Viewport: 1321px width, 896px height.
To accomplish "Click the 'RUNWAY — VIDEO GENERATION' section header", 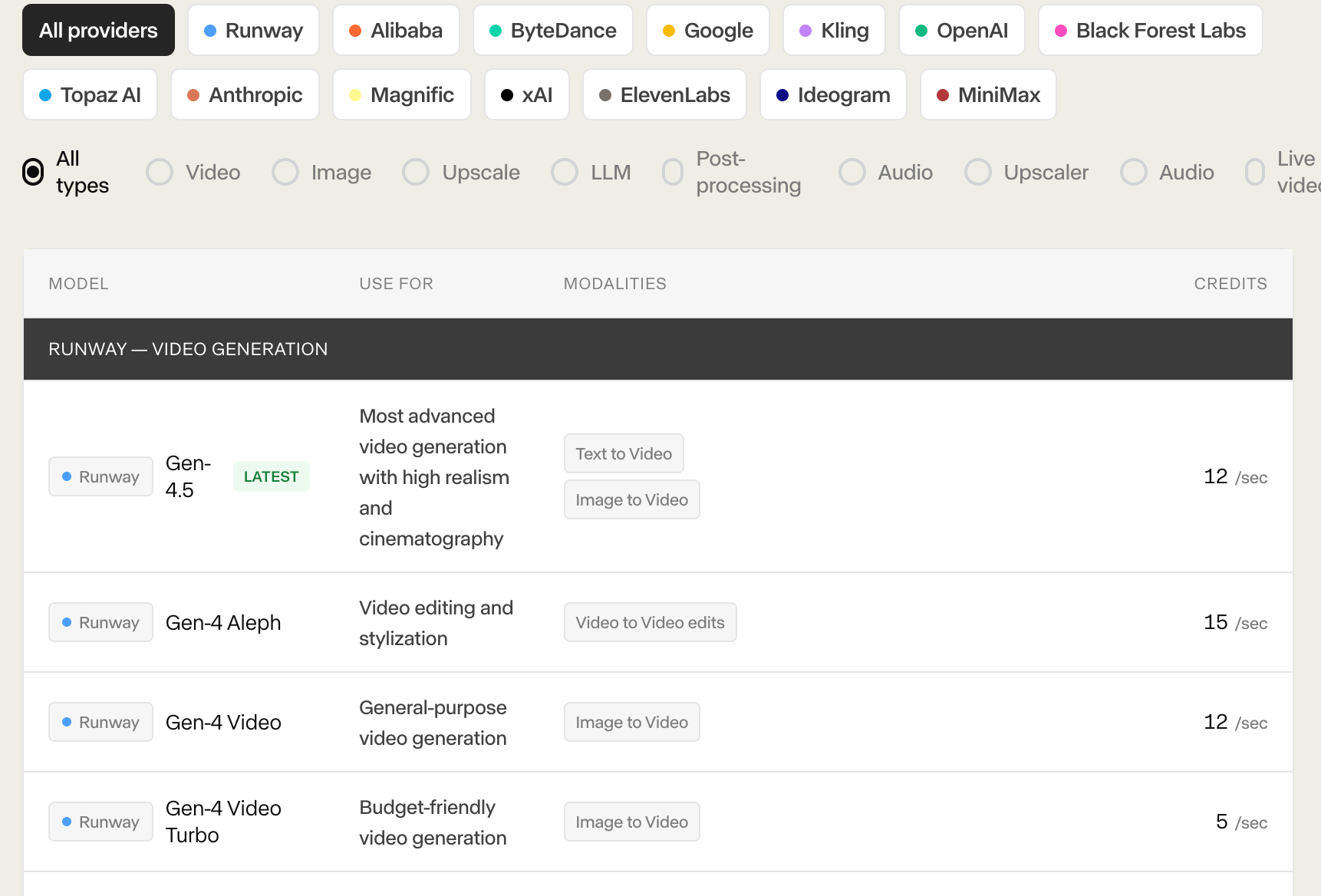I will [658, 349].
